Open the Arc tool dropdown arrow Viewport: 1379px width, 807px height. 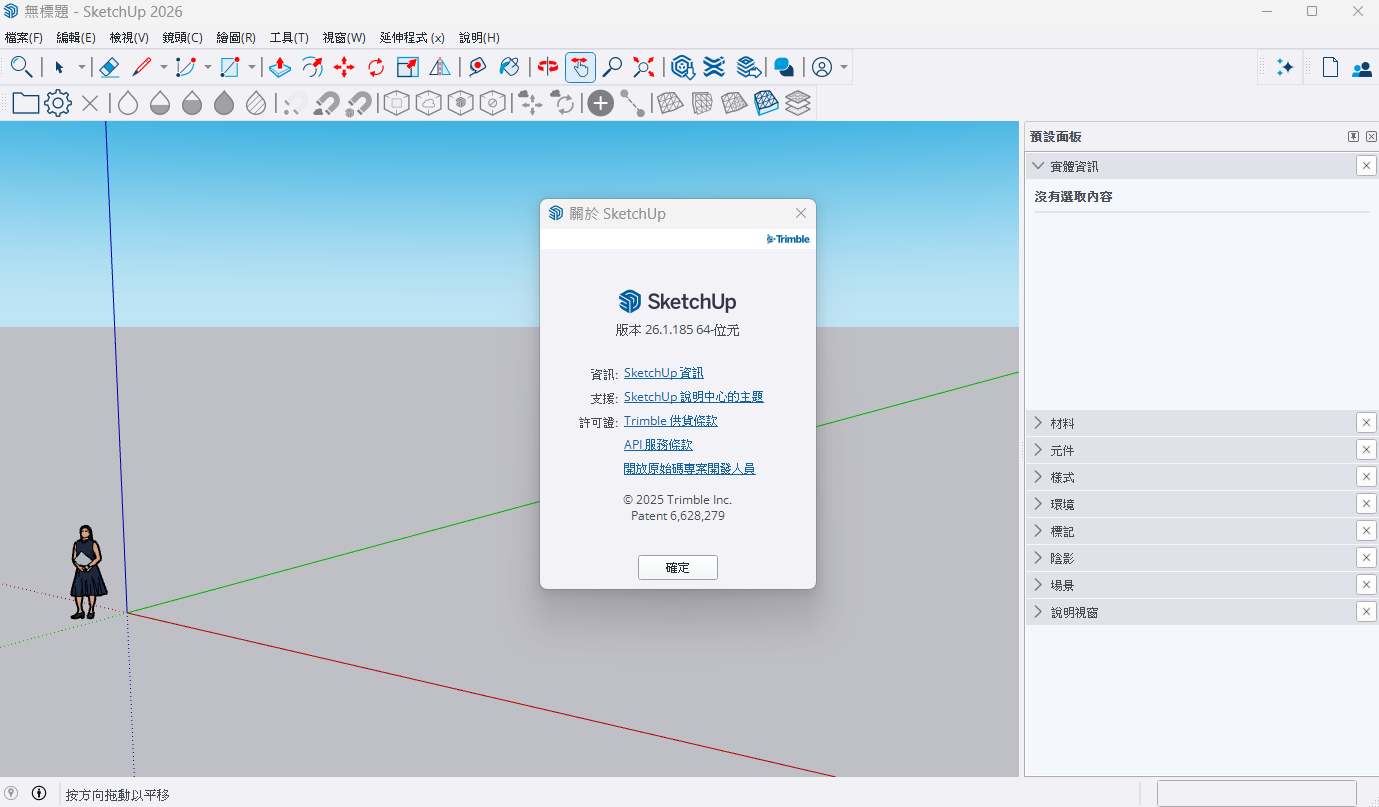[x=207, y=68]
